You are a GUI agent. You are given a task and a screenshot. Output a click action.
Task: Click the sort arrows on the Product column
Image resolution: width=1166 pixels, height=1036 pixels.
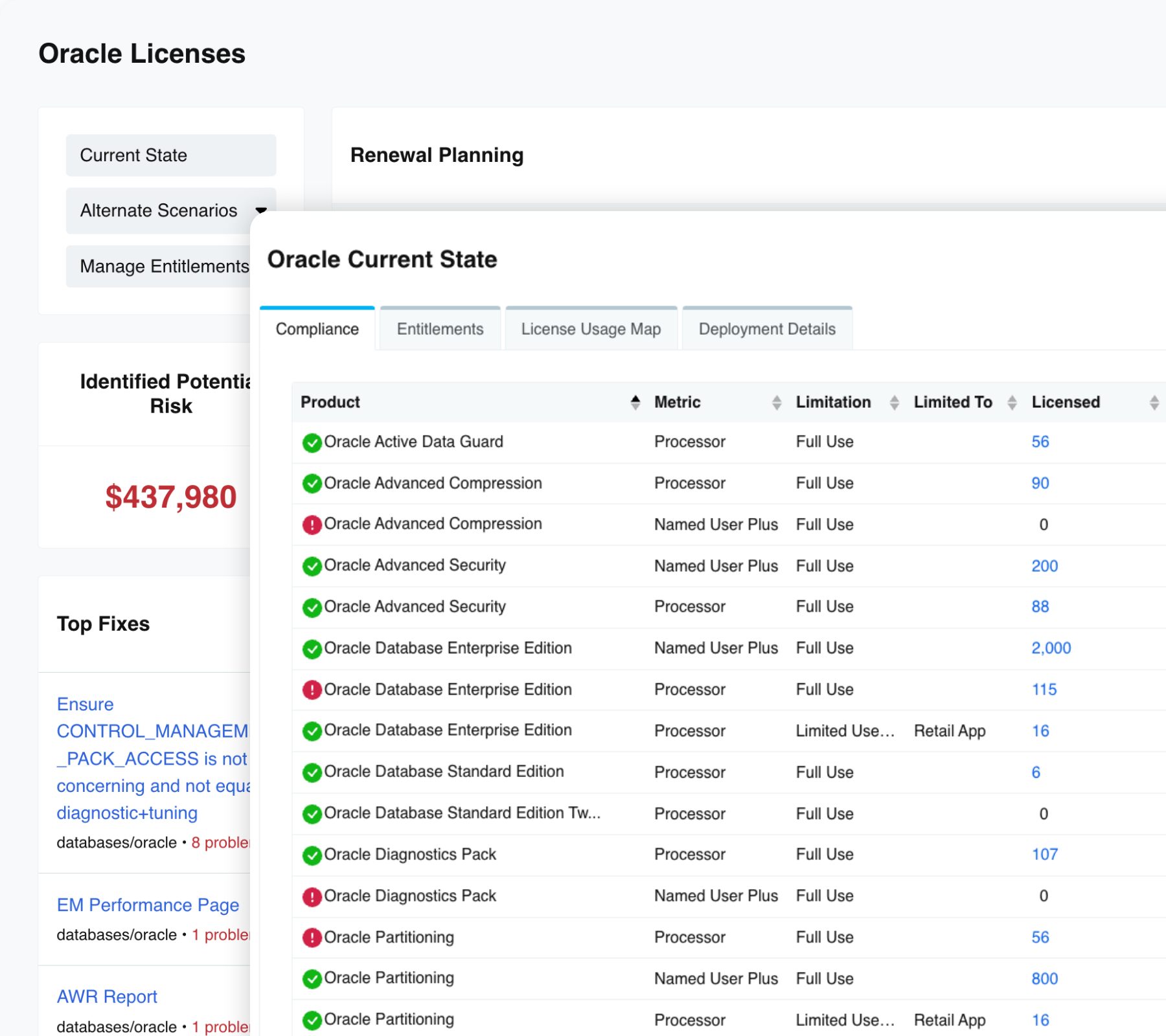point(634,402)
